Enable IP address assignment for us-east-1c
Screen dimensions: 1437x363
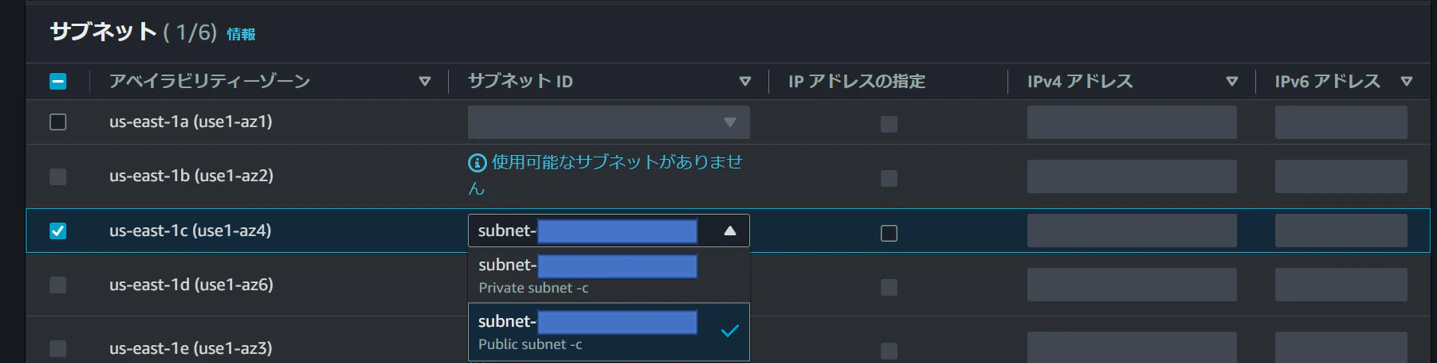coord(889,233)
